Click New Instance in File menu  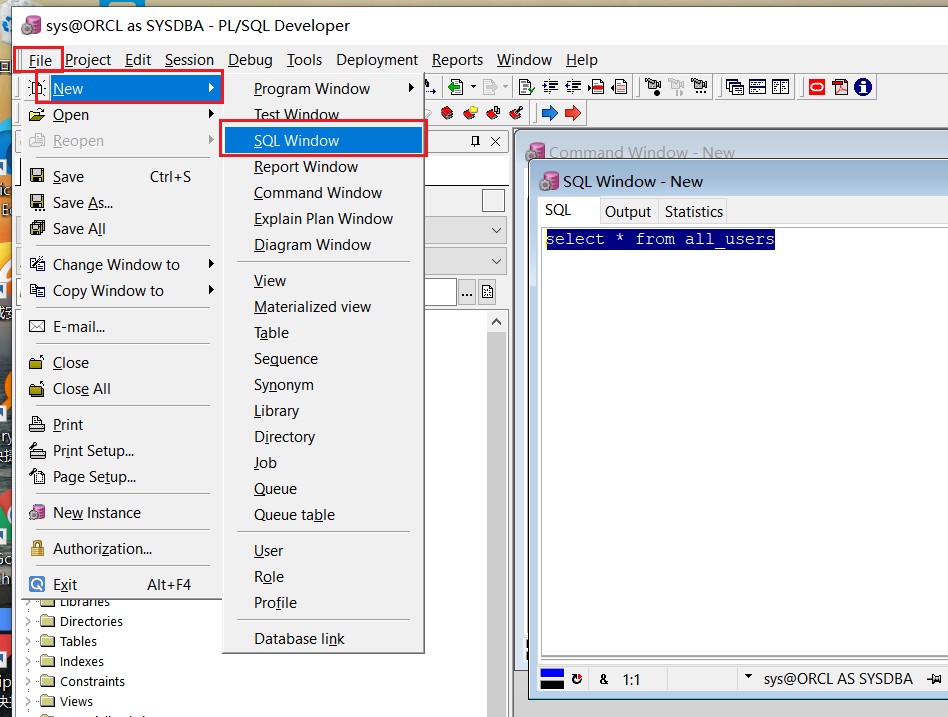point(122,513)
